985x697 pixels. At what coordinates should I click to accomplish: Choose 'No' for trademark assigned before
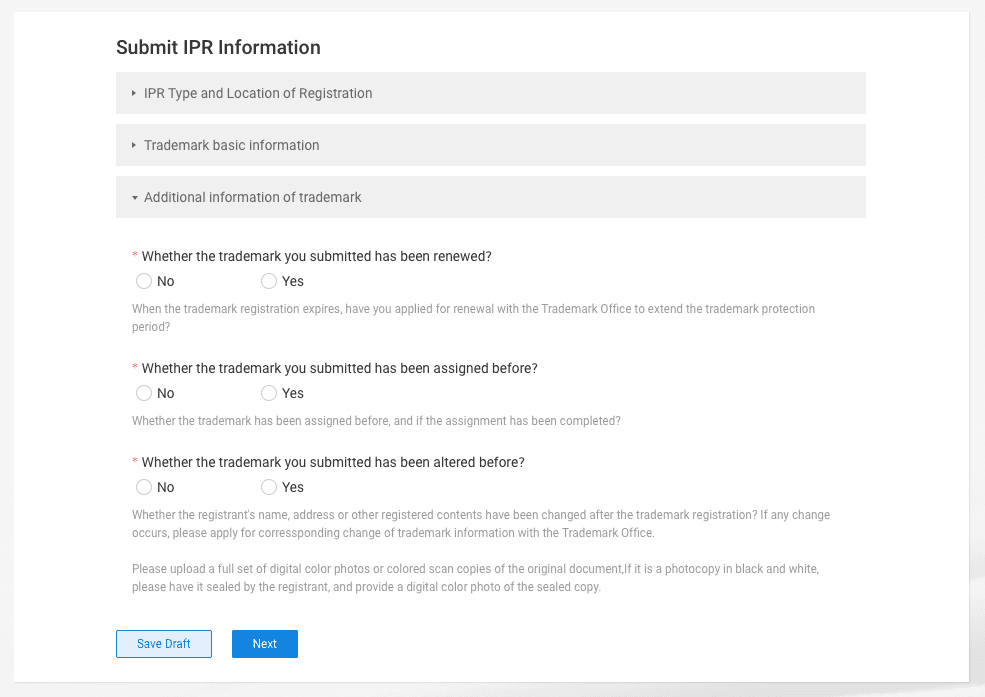tap(144, 393)
